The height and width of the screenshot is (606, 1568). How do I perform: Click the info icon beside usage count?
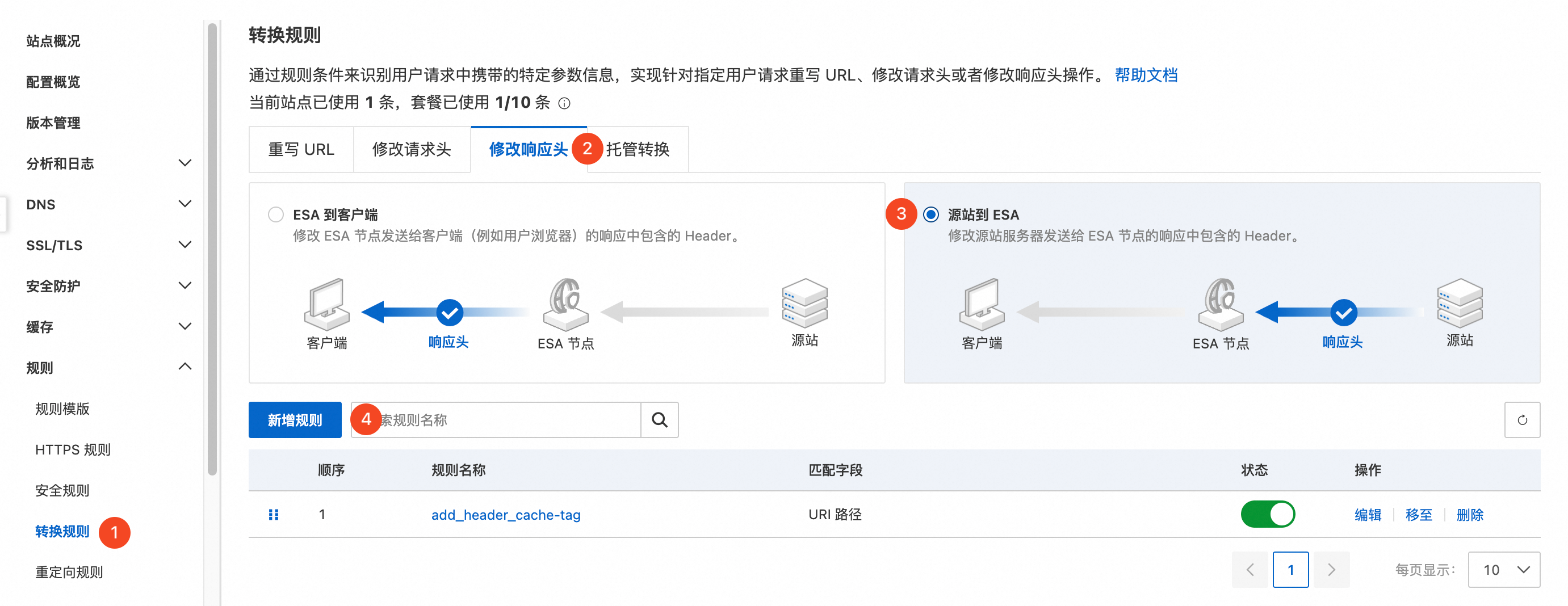click(x=564, y=103)
